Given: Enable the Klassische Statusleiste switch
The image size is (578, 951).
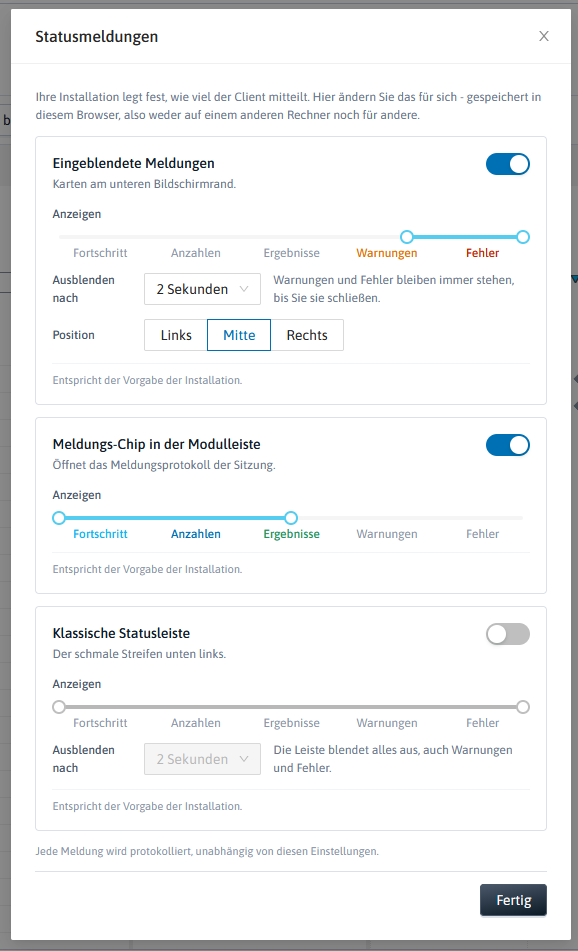Looking at the screenshot, I should coord(508,634).
